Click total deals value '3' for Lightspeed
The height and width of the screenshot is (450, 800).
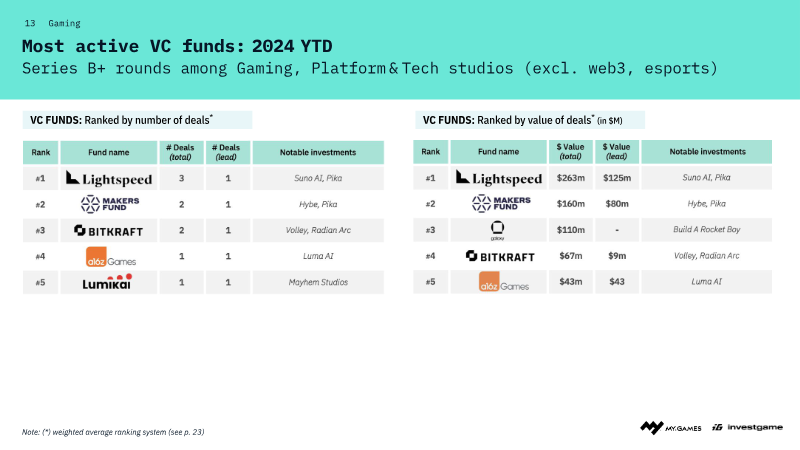pos(181,179)
